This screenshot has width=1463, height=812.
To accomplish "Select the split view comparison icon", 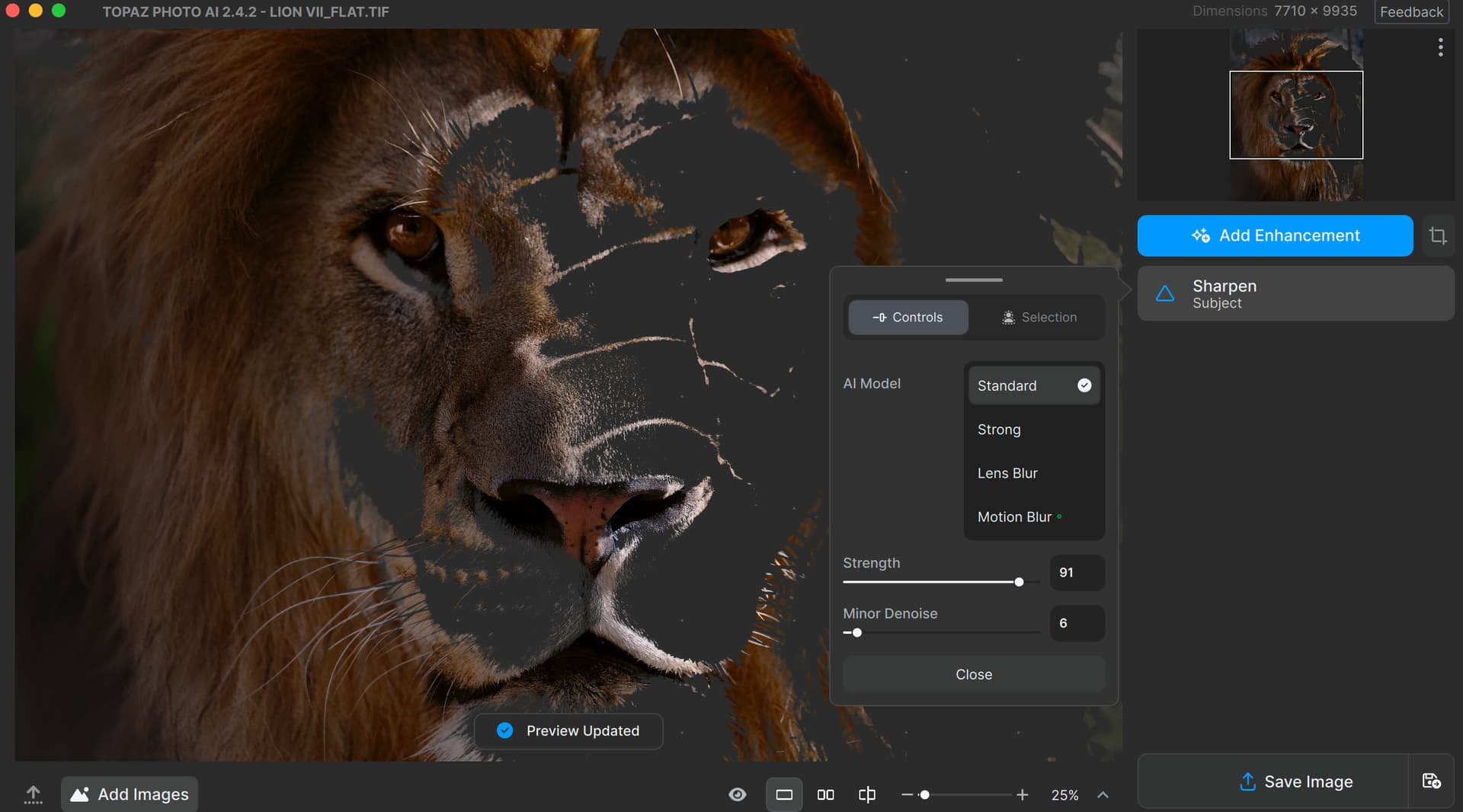I will (x=866, y=794).
